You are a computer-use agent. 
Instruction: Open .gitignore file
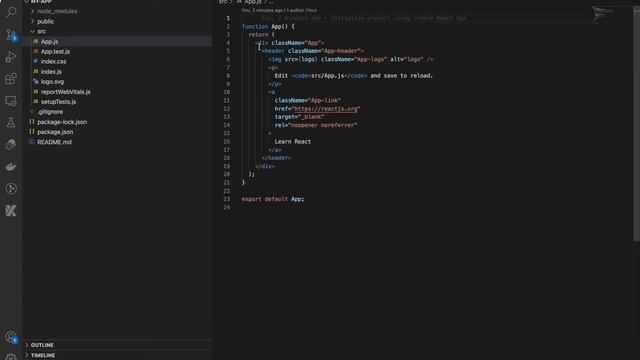pyautogui.click(x=50, y=112)
